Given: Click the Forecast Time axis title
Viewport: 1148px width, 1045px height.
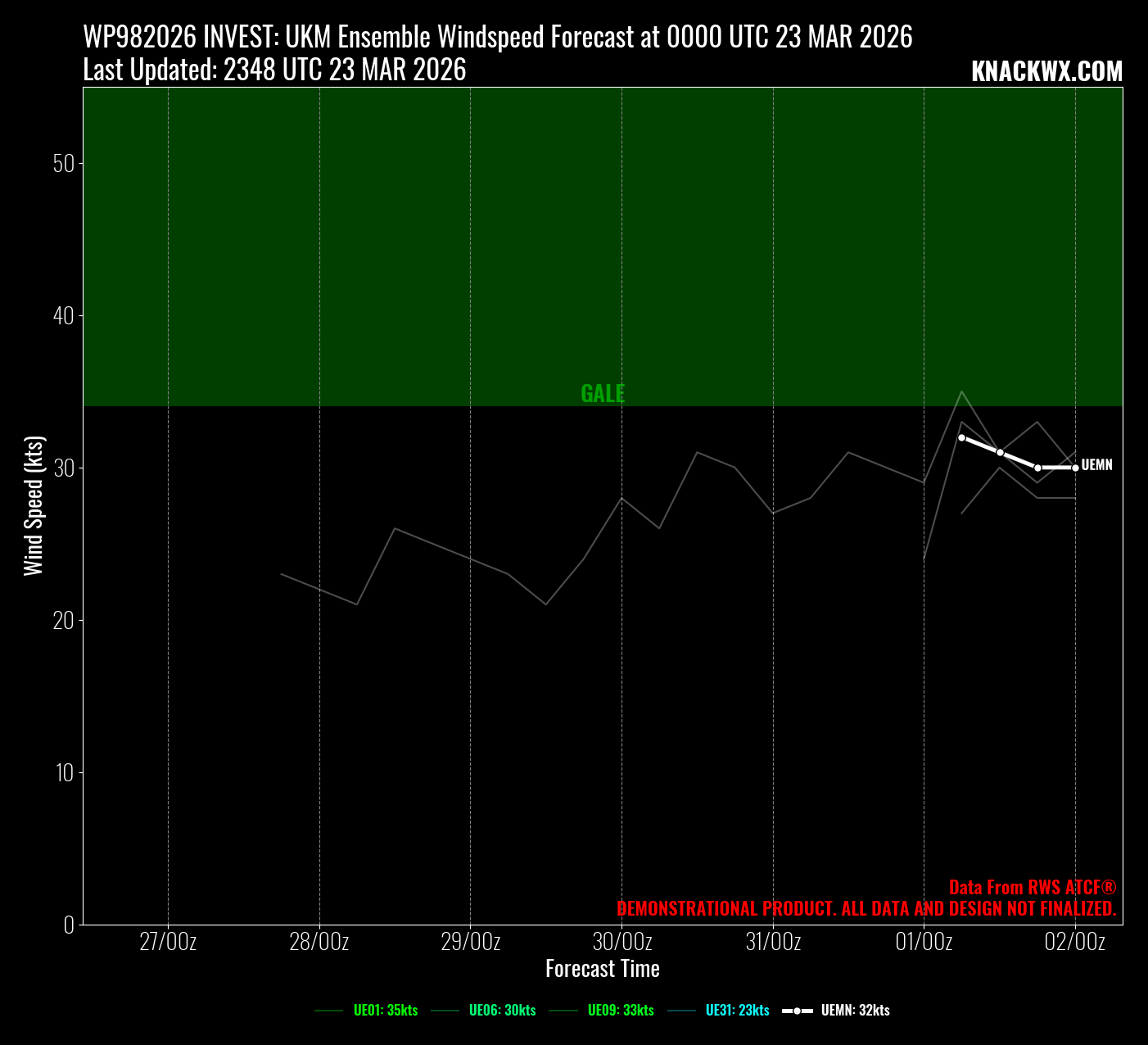Looking at the screenshot, I should (603, 969).
